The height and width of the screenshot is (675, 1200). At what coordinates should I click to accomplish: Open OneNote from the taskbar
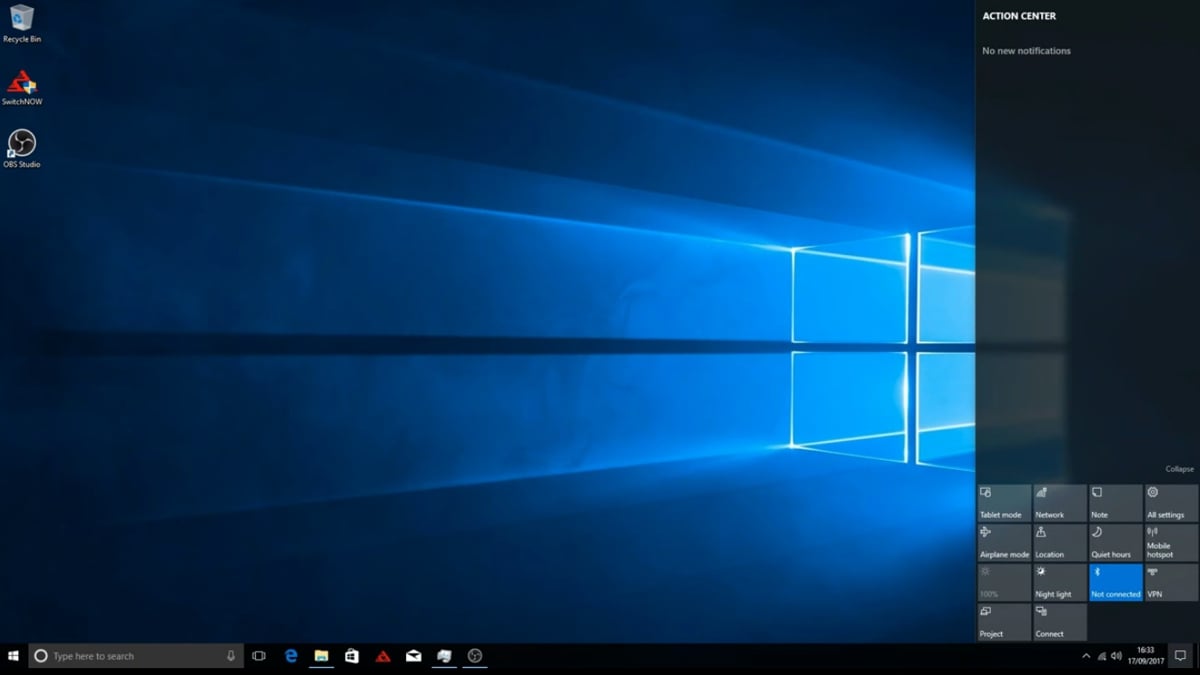coord(443,656)
